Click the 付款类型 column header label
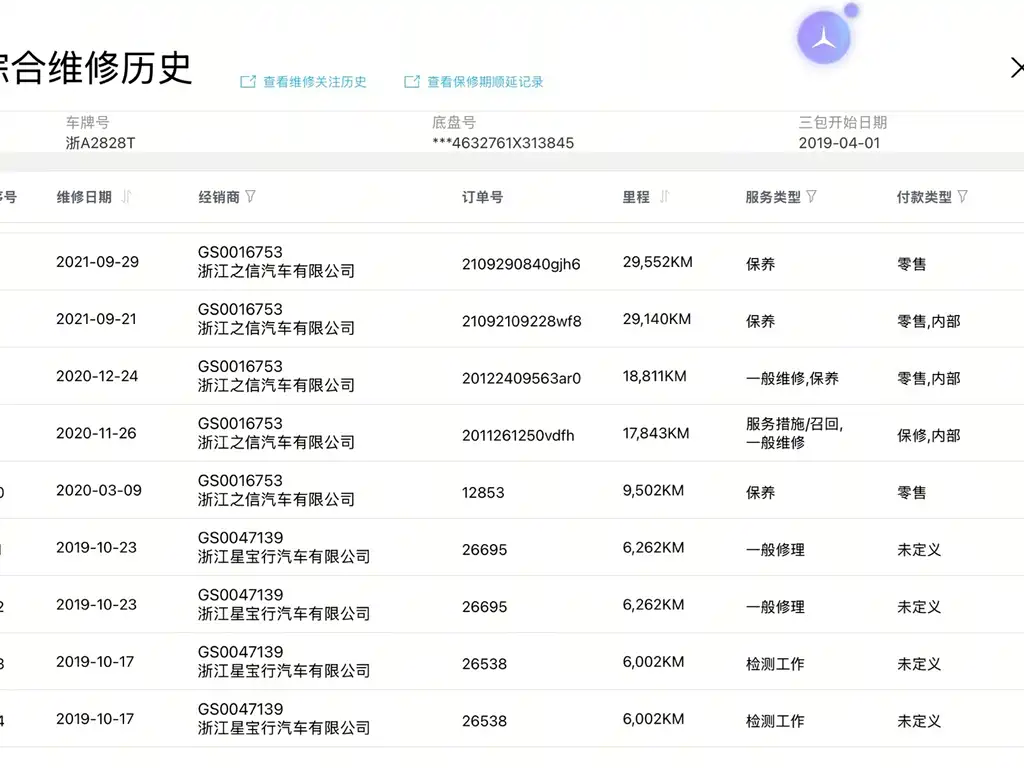The image size is (1024, 768). tap(924, 197)
